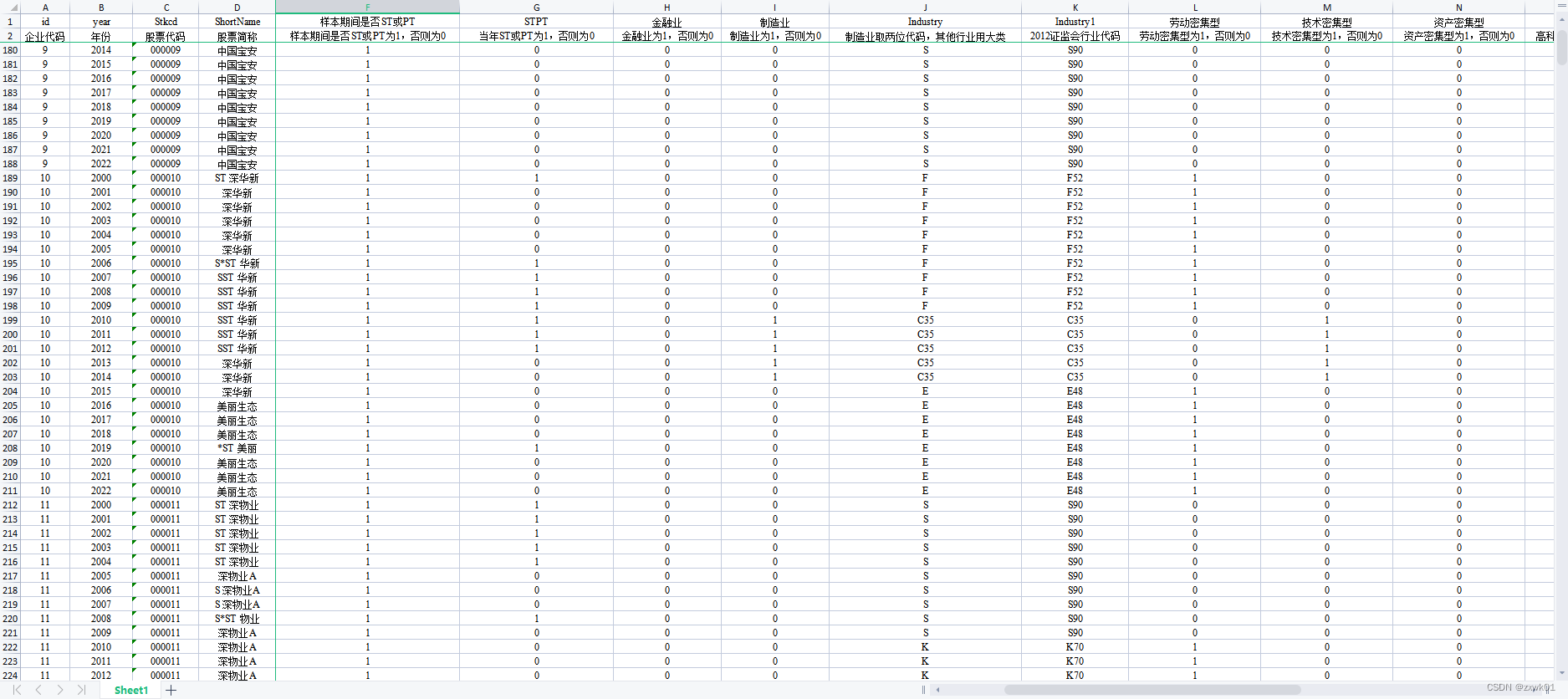Click the '深物业A' cell in row 217
1568x699 pixels.
pyautogui.click(x=237, y=576)
